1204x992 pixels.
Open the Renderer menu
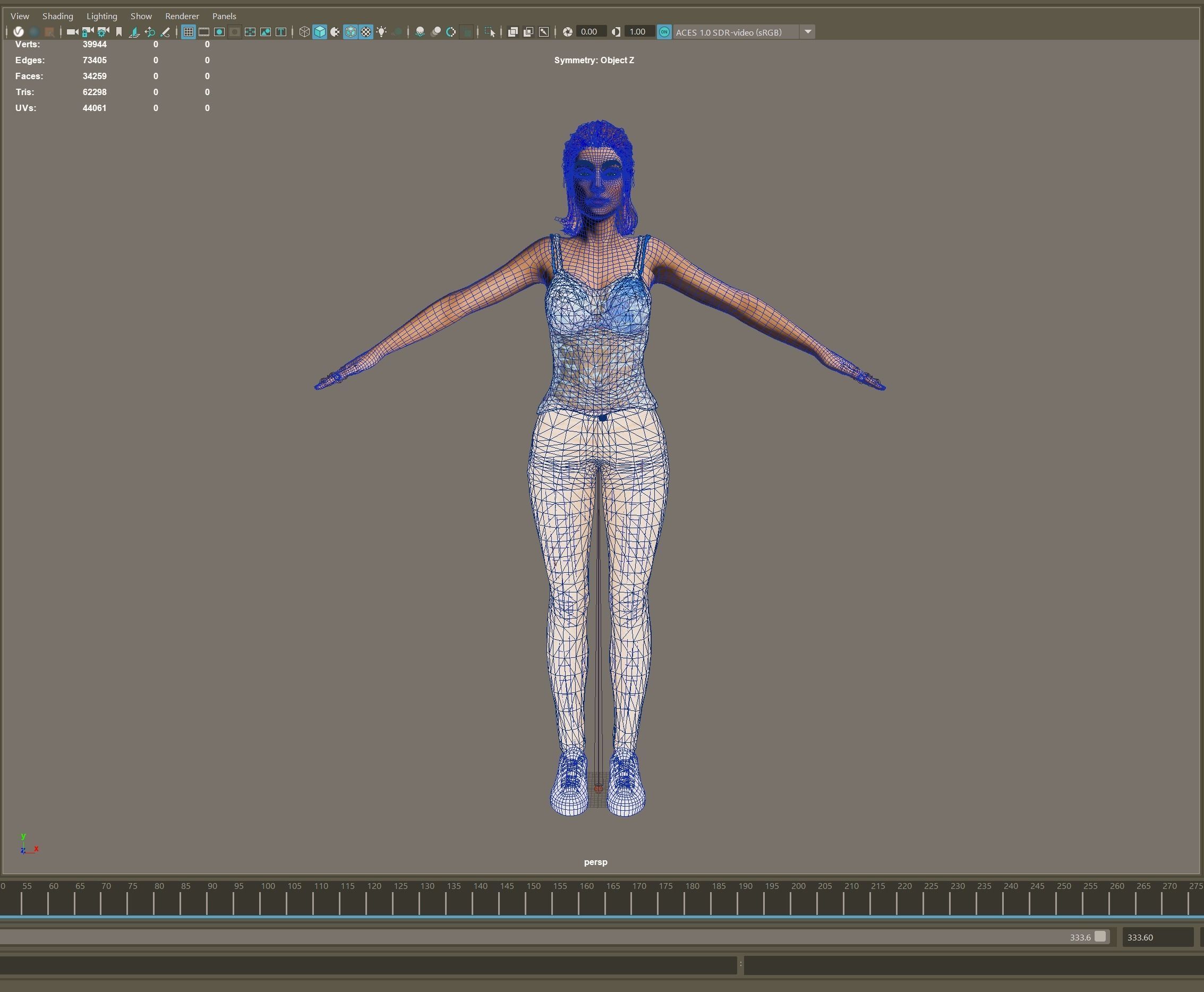click(182, 16)
